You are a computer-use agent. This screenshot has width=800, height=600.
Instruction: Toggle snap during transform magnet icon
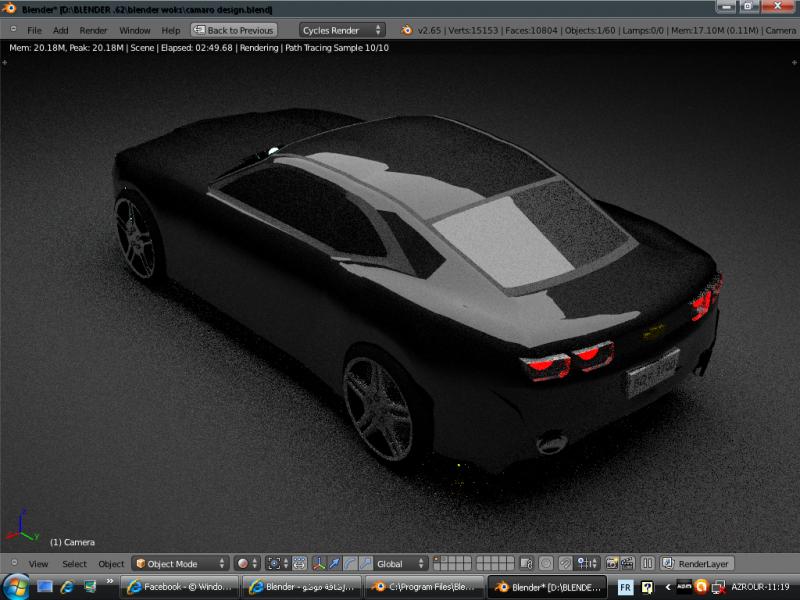[566, 564]
